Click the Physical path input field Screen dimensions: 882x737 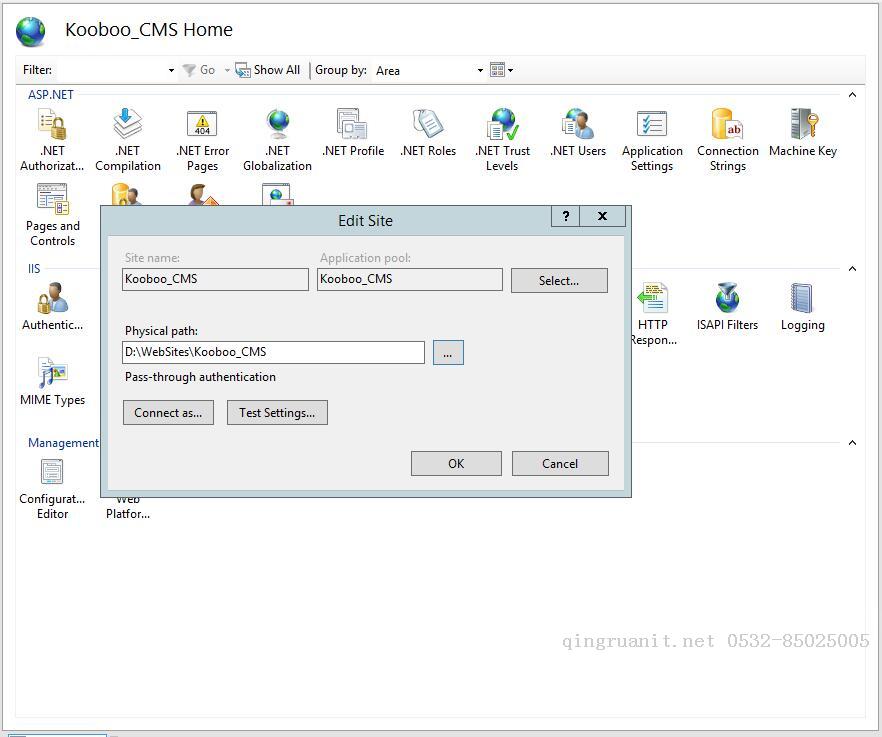[x=273, y=352]
